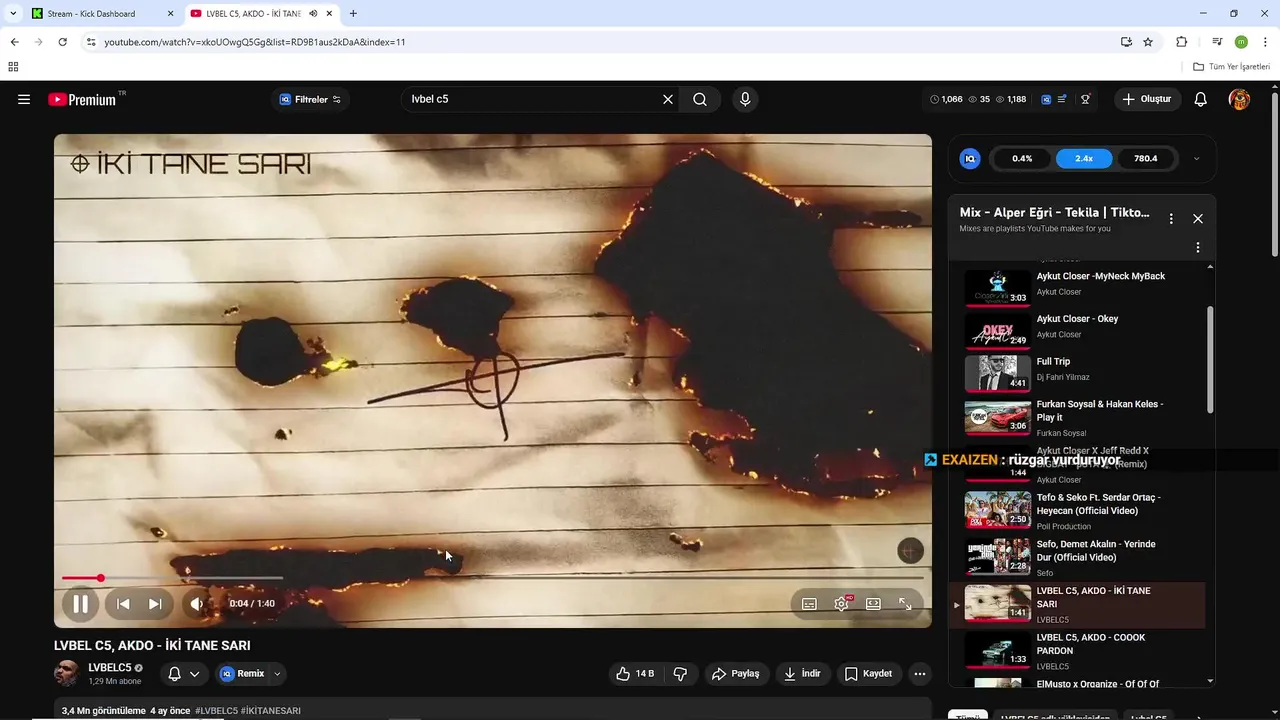1280x720 pixels.
Task: Skip to next video
Action: (x=155, y=604)
